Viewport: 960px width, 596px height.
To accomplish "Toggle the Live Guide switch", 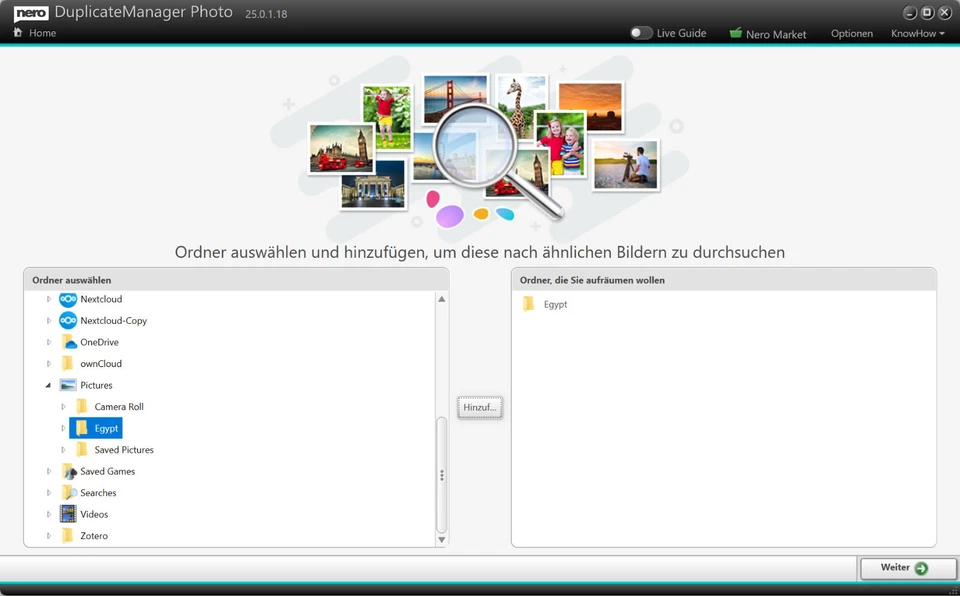I will (640, 32).
